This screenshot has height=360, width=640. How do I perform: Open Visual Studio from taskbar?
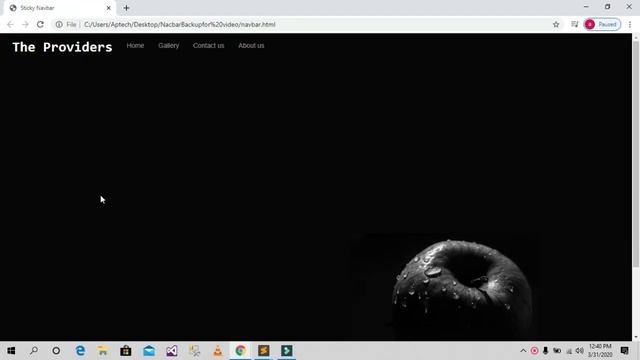172,351
